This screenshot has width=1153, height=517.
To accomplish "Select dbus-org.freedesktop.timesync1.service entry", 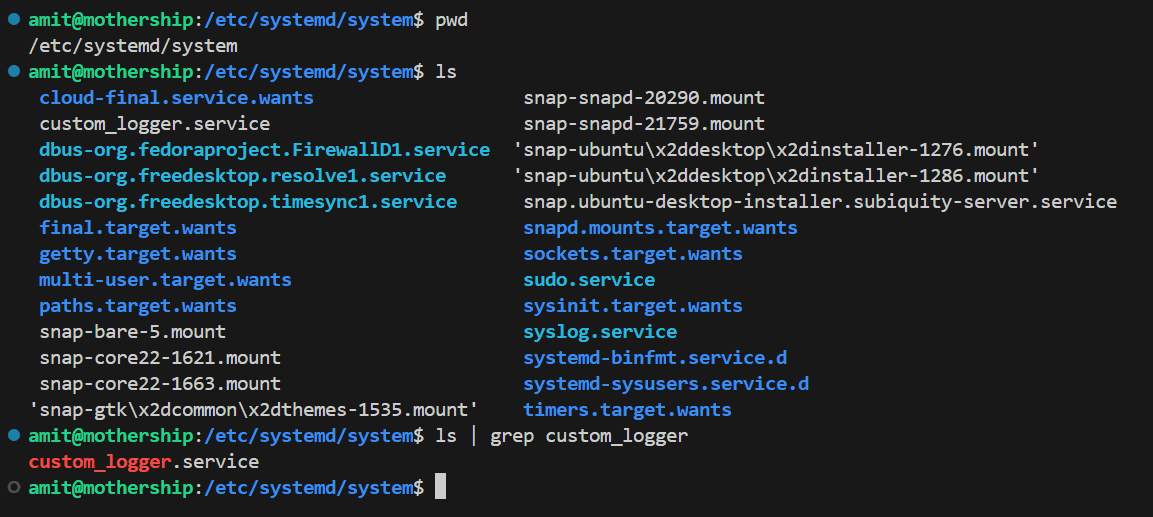I will point(248,202).
